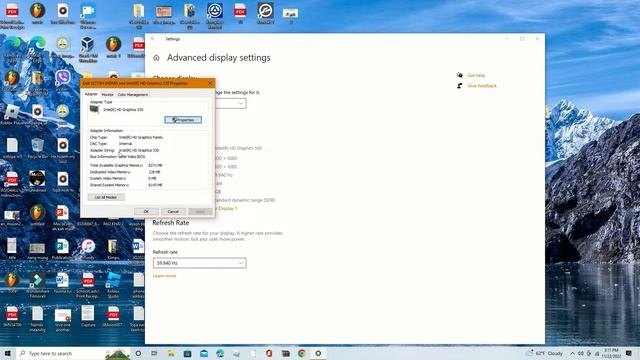Image resolution: width=640 pixels, height=360 pixels.
Task: Open Task View from the taskbar
Action: (154, 353)
